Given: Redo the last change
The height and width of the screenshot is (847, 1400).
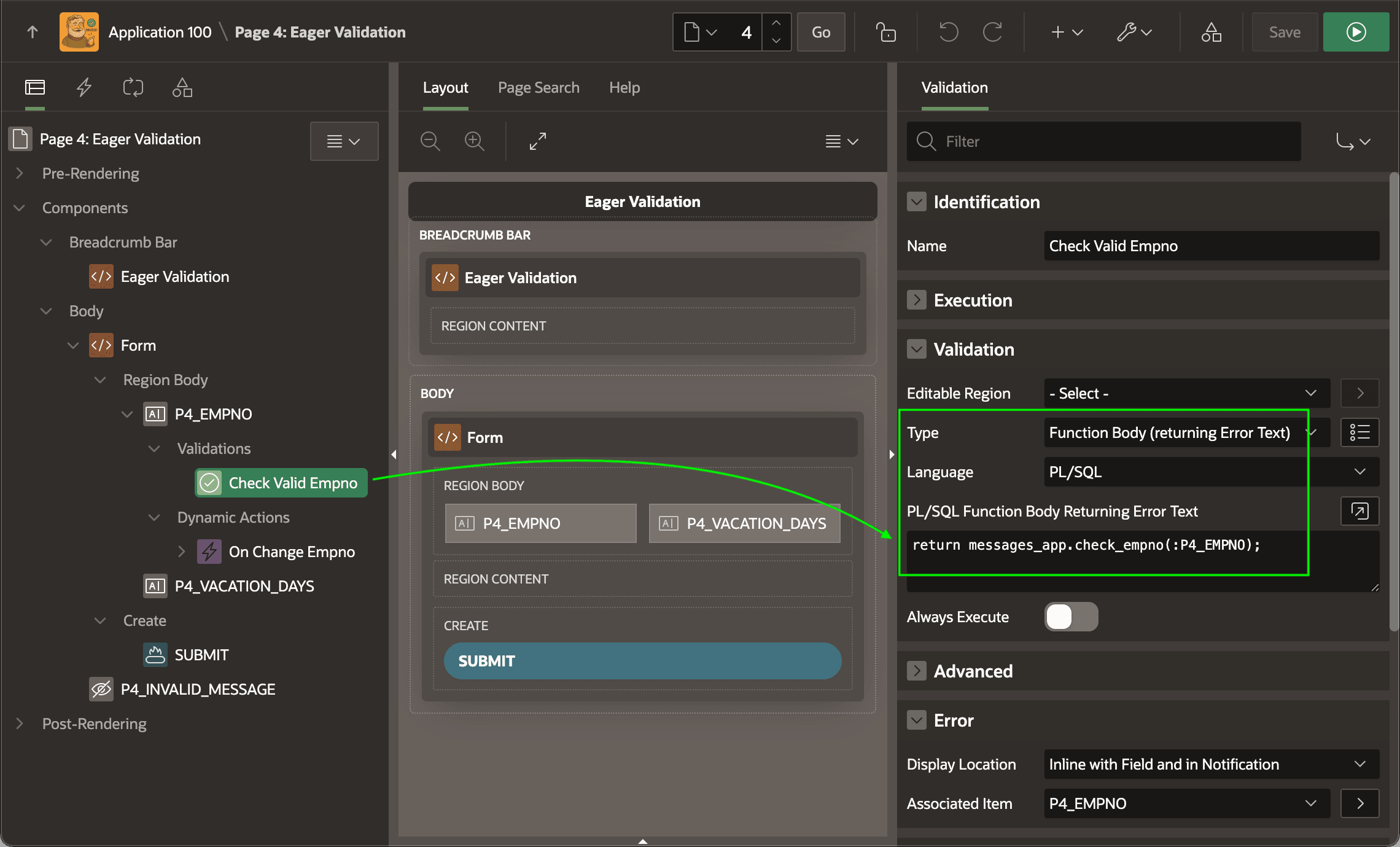Looking at the screenshot, I should (992, 32).
